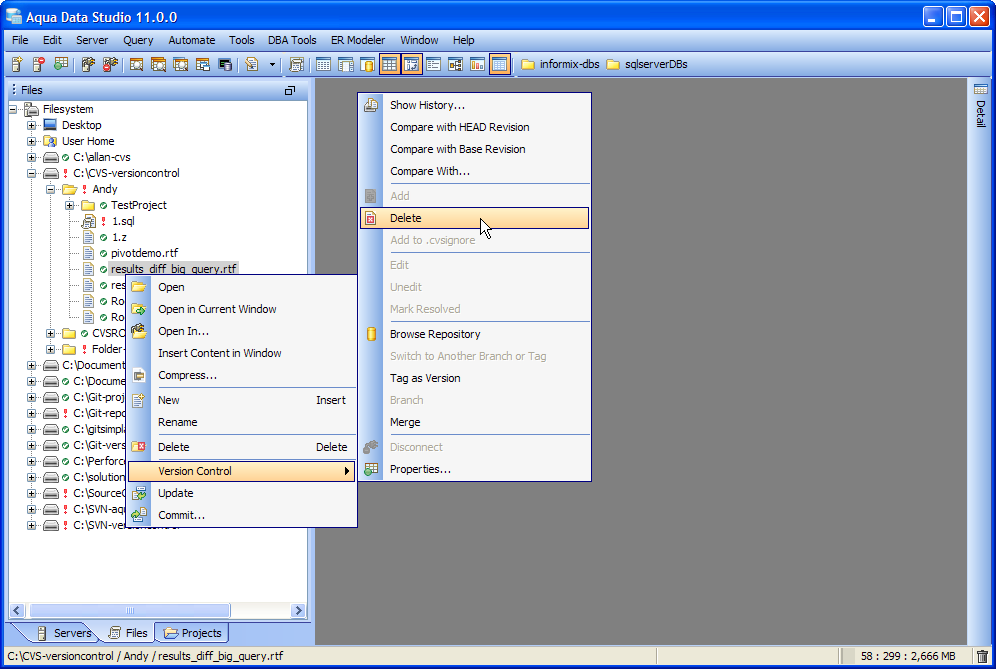
Task: Select the TestProject folder label
Action: (x=138, y=205)
